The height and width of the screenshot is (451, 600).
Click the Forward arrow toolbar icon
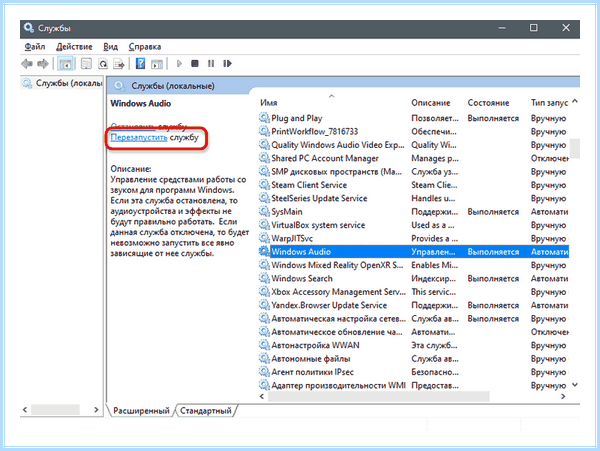pyautogui.click(x=42, y=63)
